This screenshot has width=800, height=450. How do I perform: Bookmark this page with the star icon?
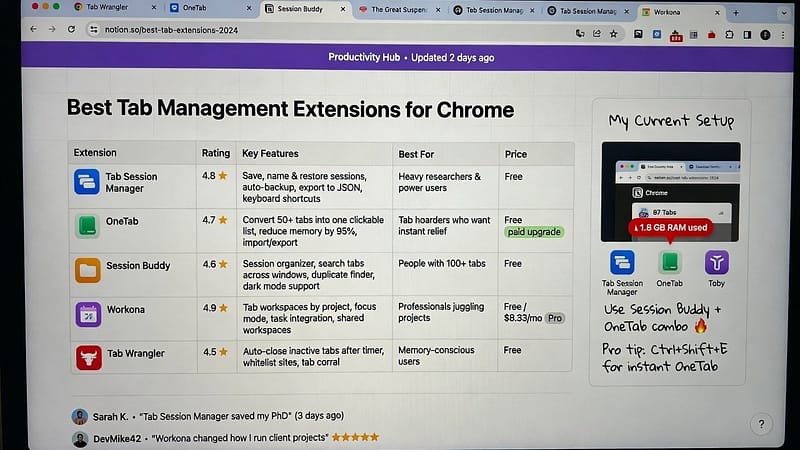613,34
